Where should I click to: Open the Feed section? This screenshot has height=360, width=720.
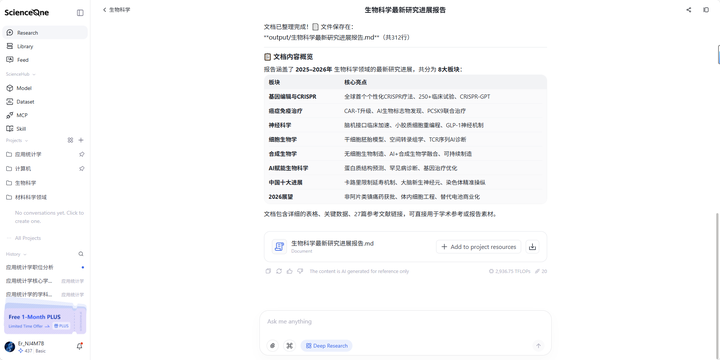(45, 60)
